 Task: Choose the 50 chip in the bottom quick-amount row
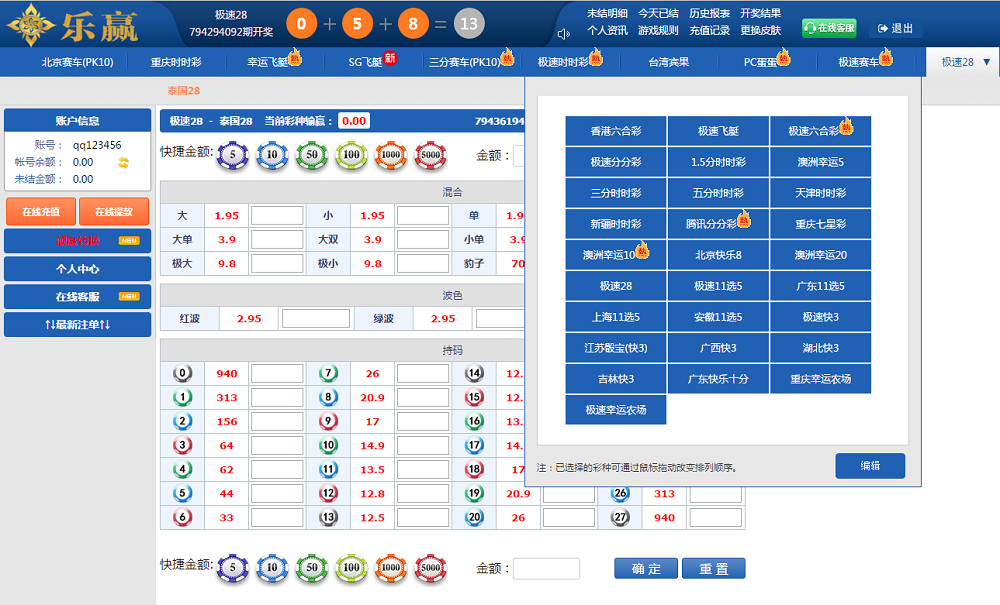(311, 568)
